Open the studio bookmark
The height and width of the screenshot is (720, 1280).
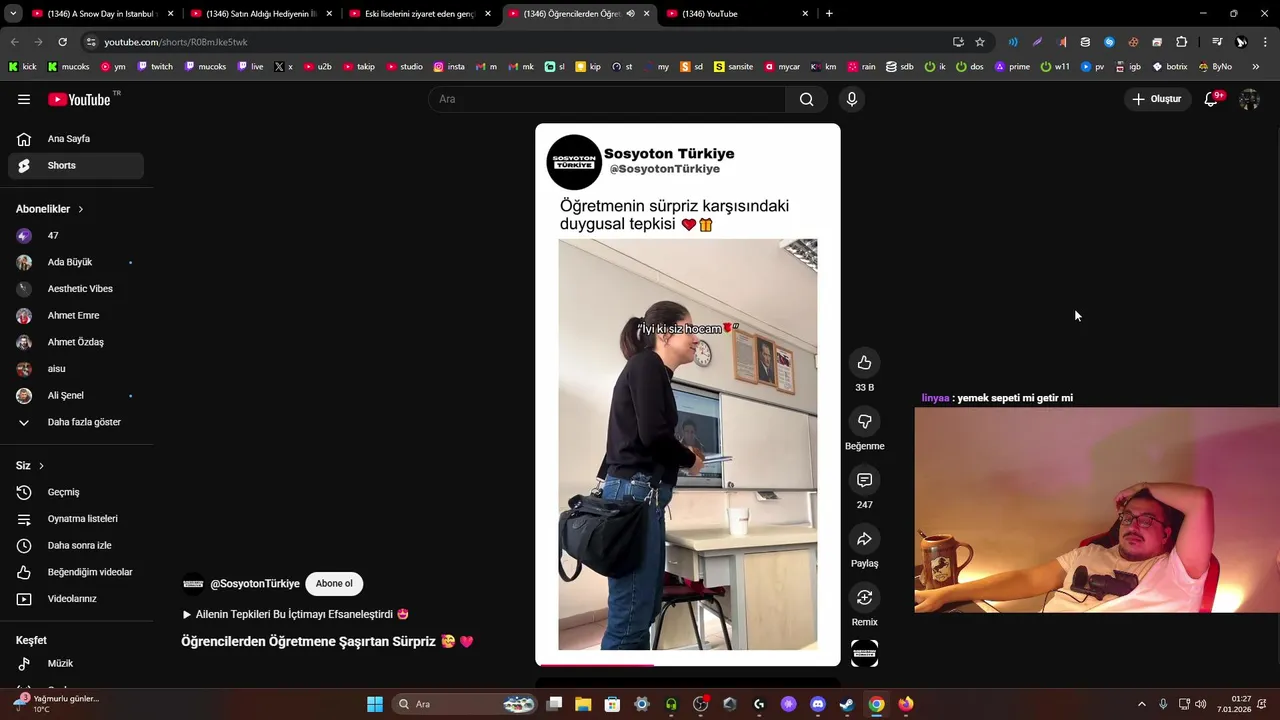pyautogui.click(x=404, y=67)
